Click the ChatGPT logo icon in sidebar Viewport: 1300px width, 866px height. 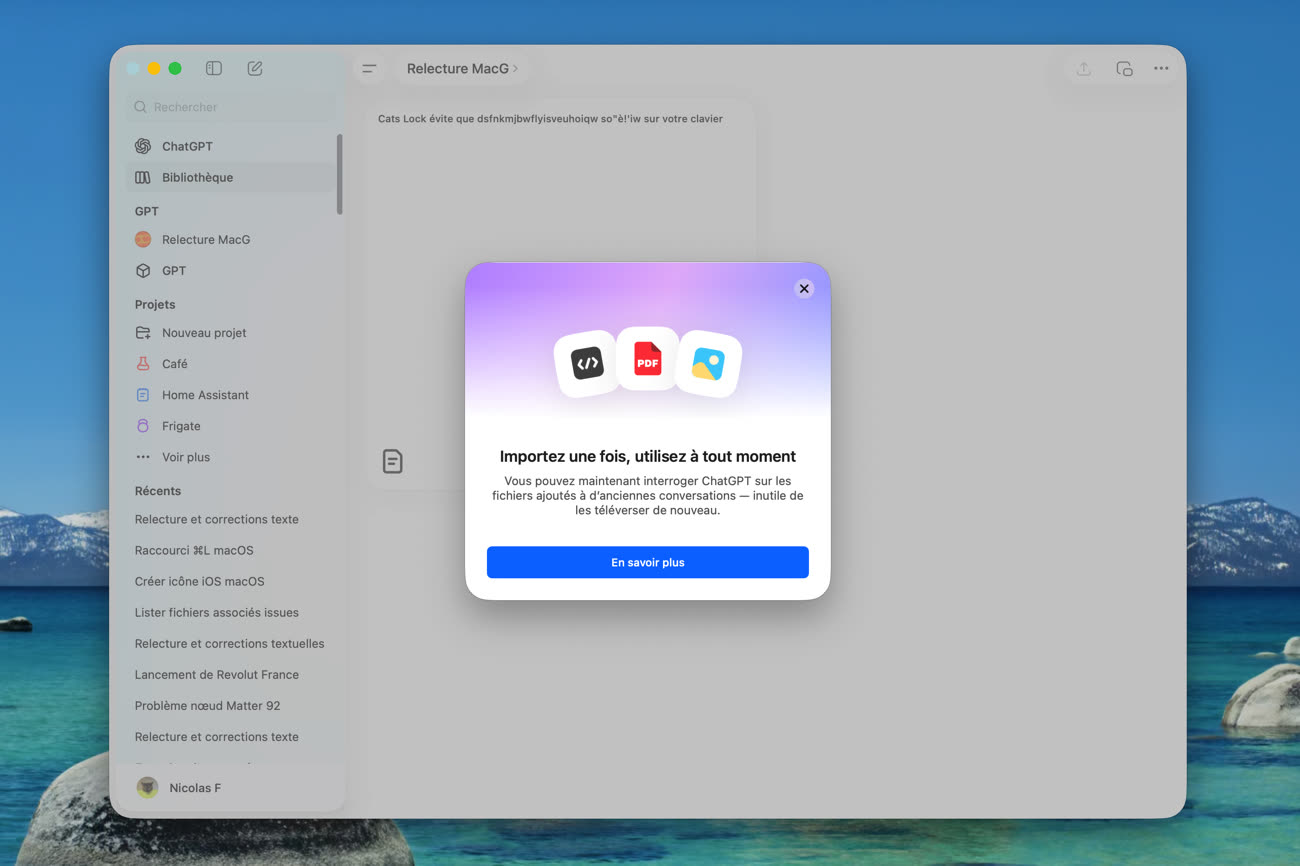tap(143, 146)
